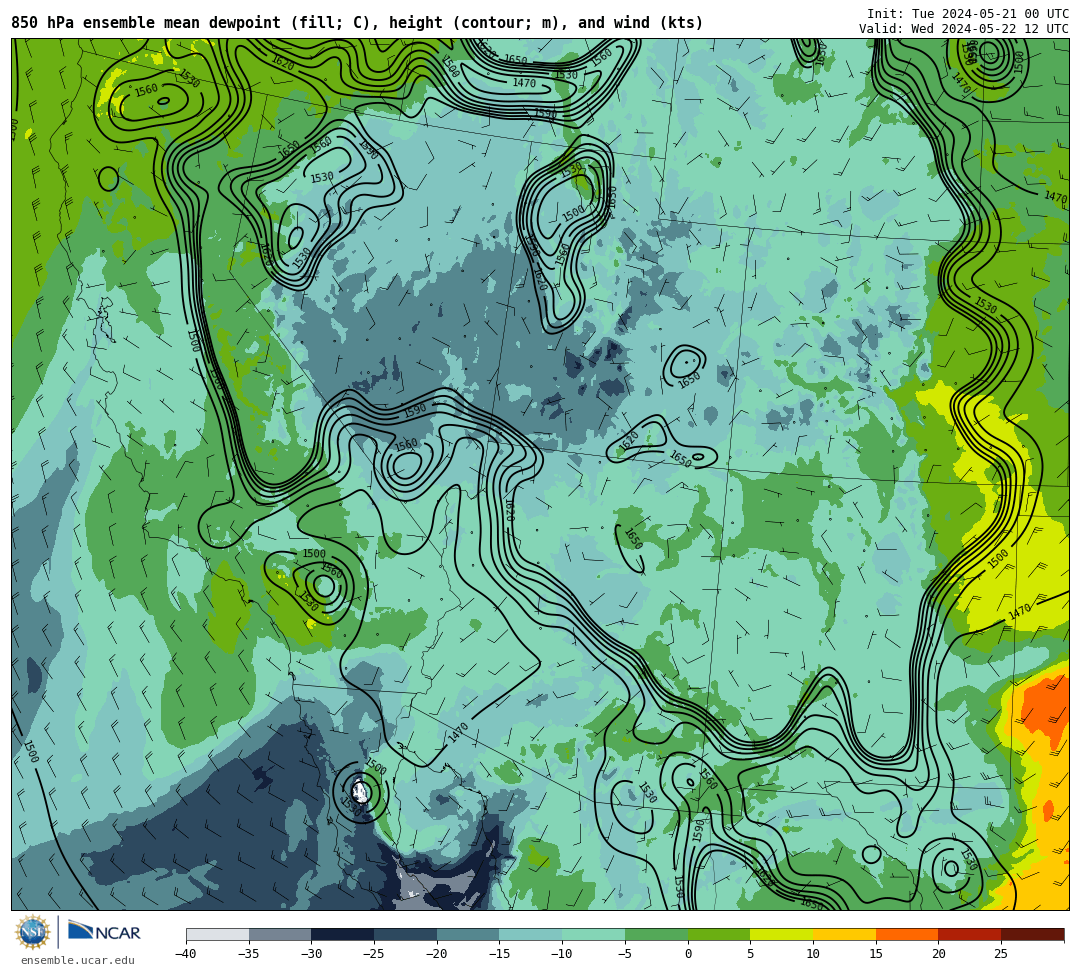Pick the yellow-green 5 to 10 colorbar segment

pyautogui.click(x=781, y=934)
